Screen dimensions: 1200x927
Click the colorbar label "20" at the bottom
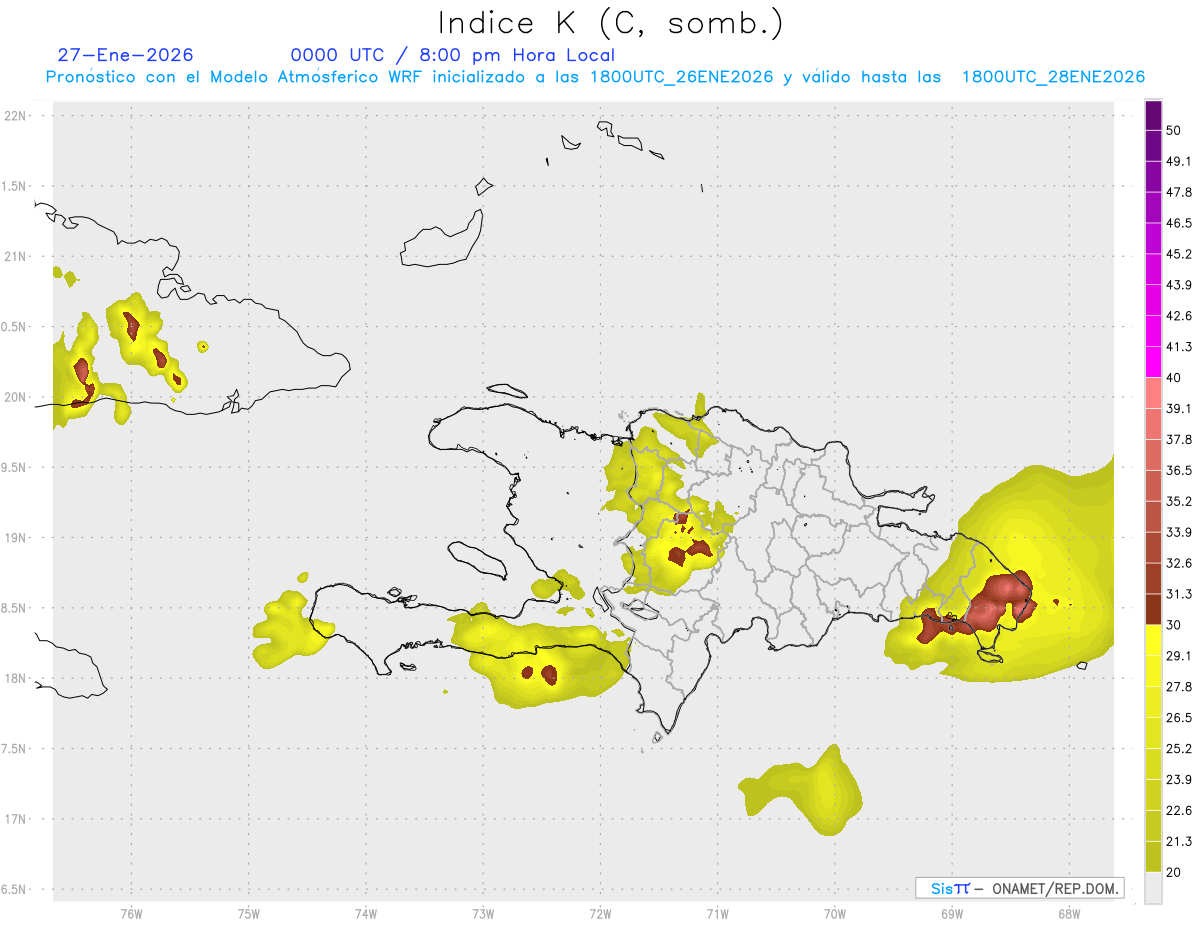1174,872
